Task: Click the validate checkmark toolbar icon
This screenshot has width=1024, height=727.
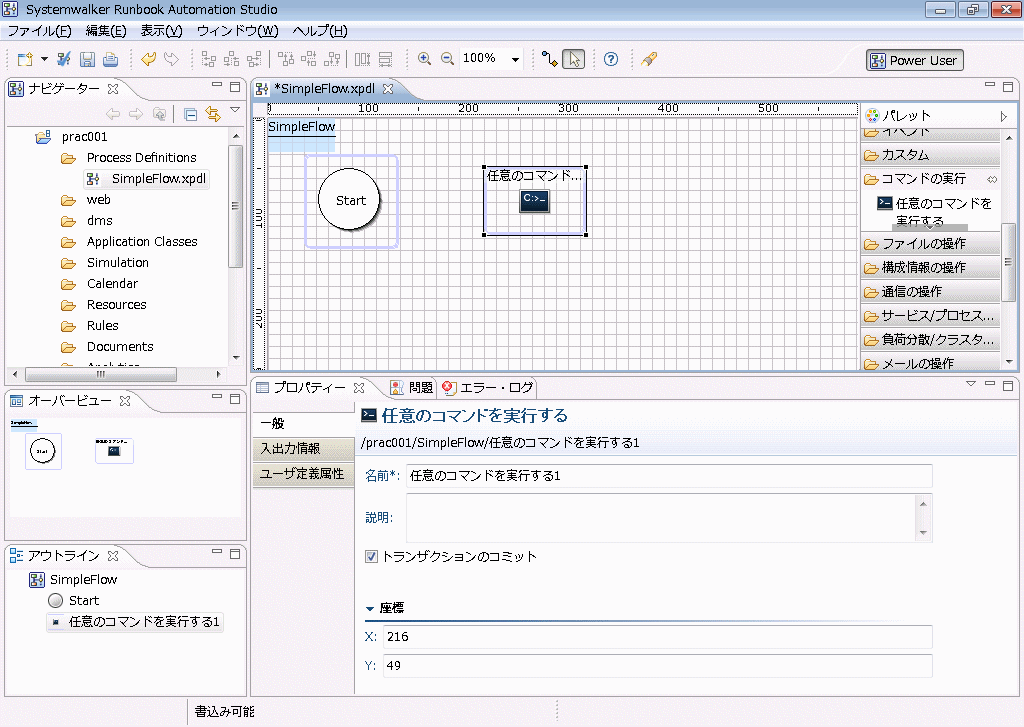Action: coord(64,59)
